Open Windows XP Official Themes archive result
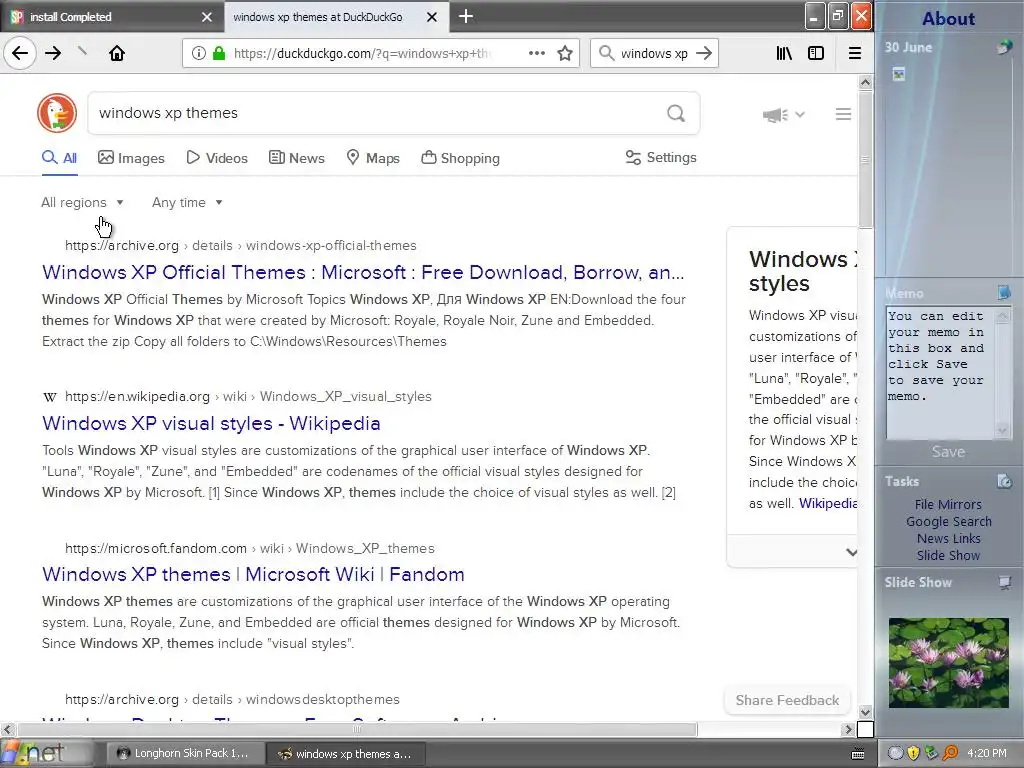Image resolution: width=1024 pixels, height=768 pixels. click(x=363, y=272)
